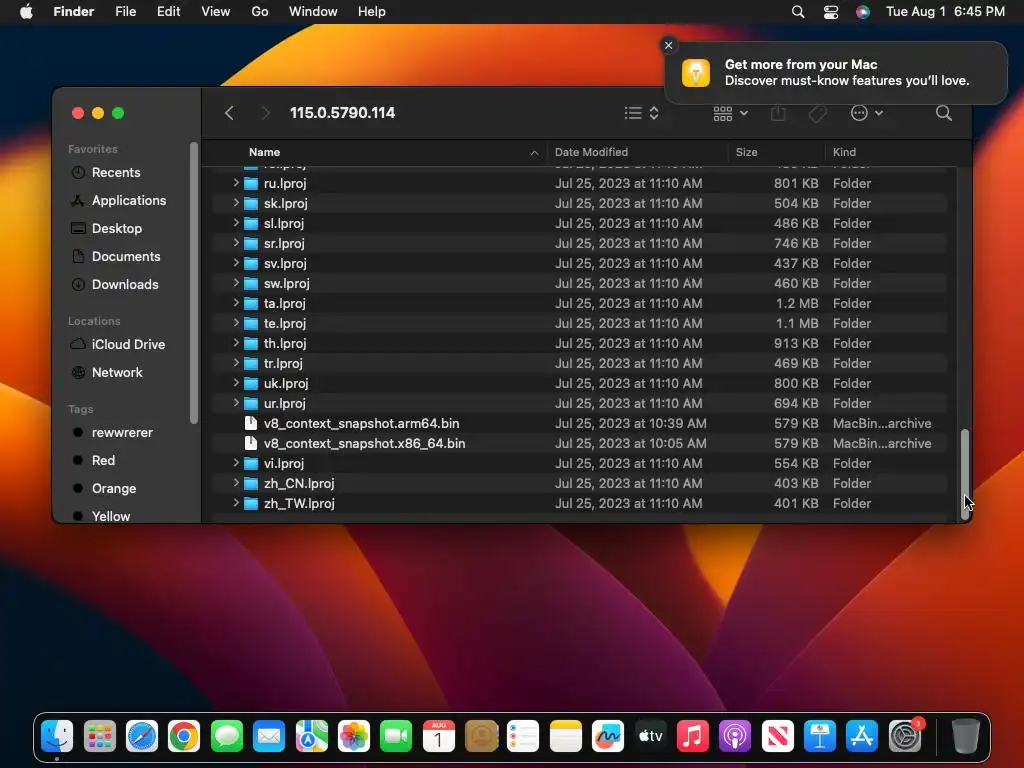Select the tr.lproj folder name
The width and height of the screenshot is (1024, 768).
[x=283, y=363]
